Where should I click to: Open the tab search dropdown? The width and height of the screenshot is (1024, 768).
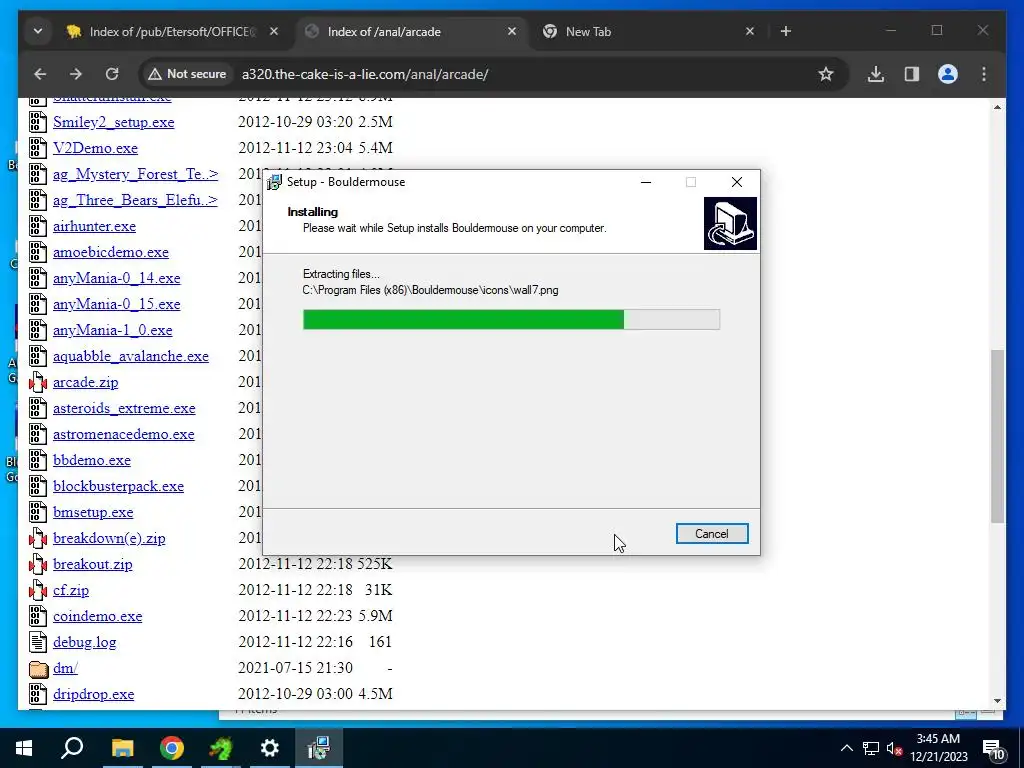[x=38, y=31]
